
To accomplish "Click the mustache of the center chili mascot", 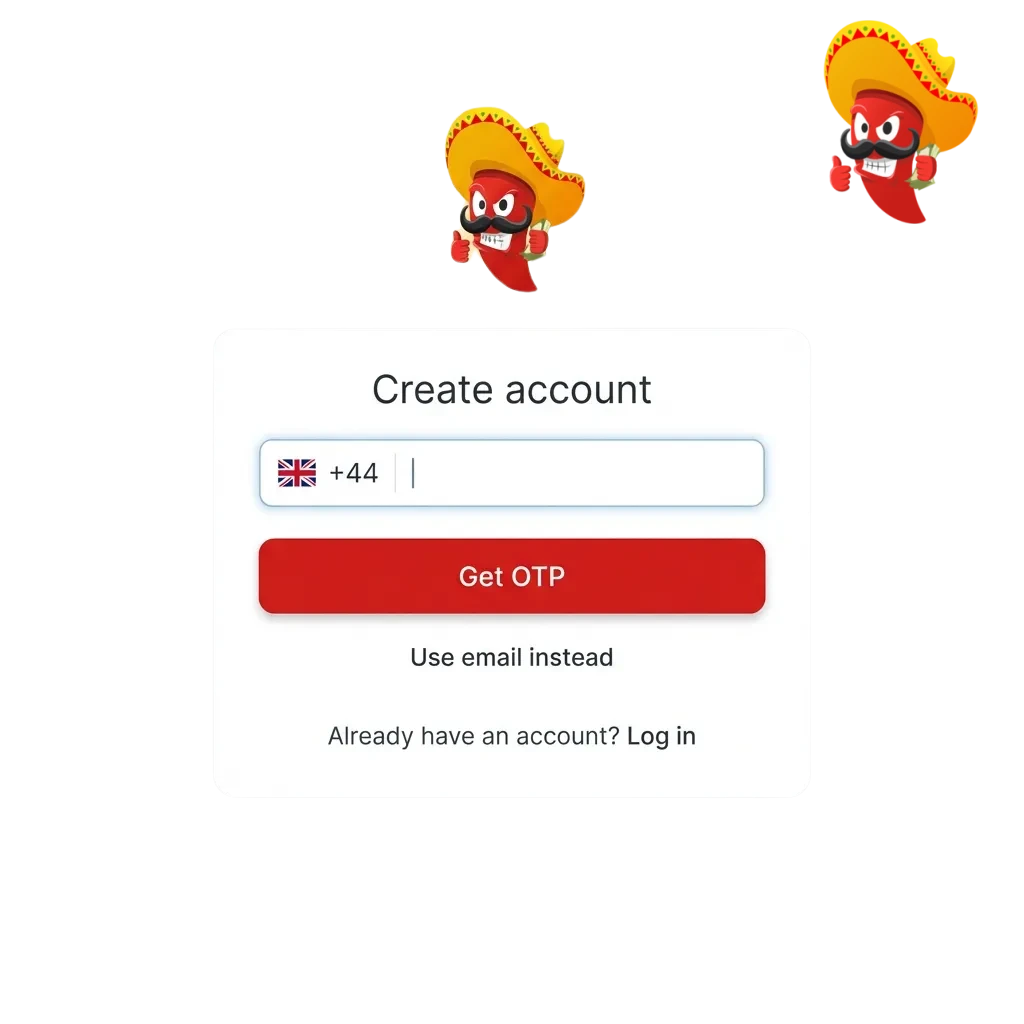I will [495, 223].
